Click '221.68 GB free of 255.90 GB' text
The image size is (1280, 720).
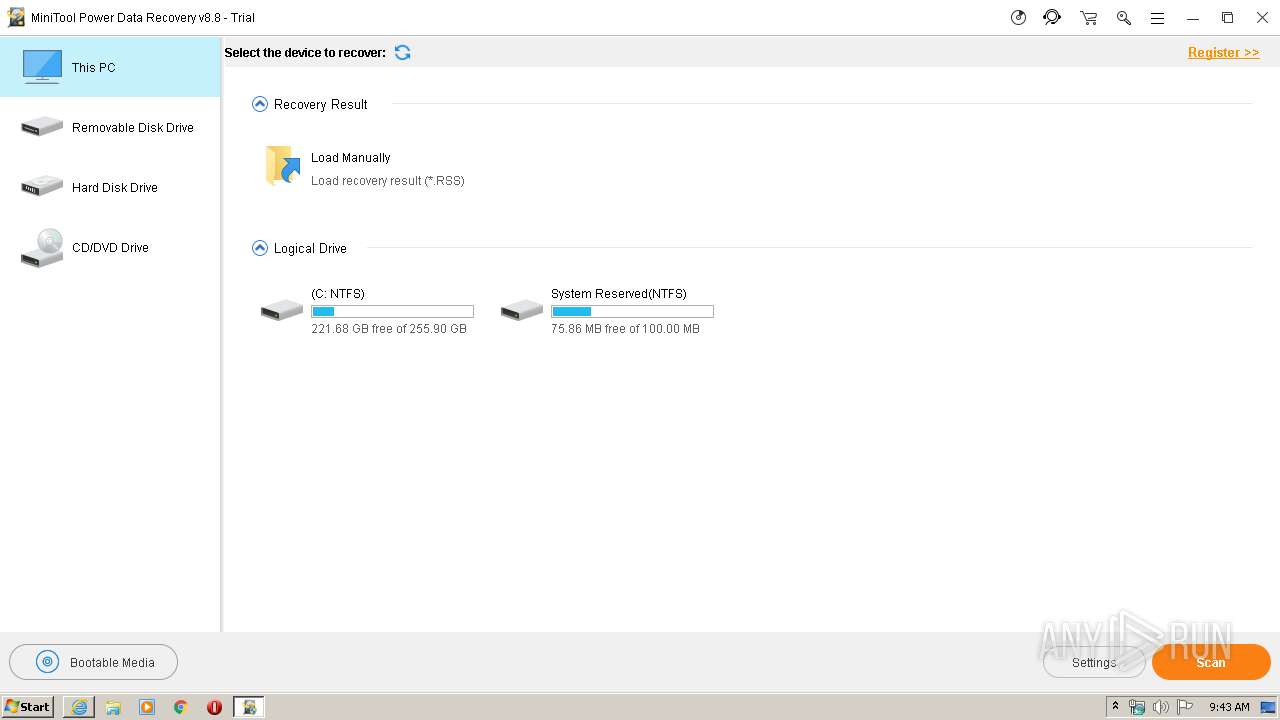[x=389, y=329]
